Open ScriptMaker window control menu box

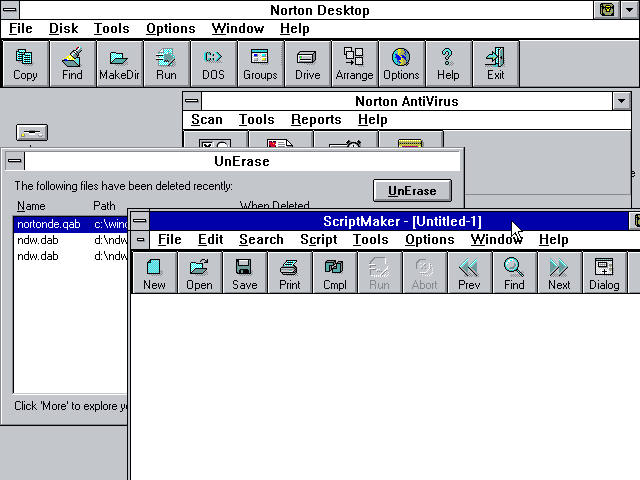(x=140, y=221)
